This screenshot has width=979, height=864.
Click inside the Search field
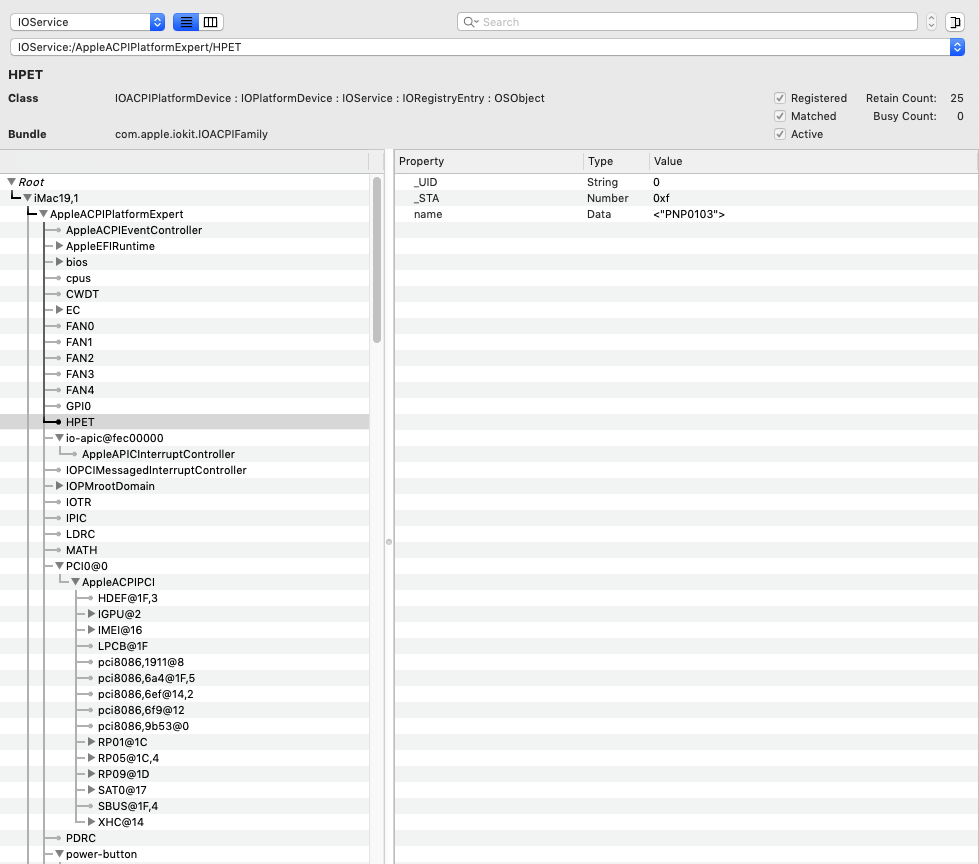click(x=690, y=22)
